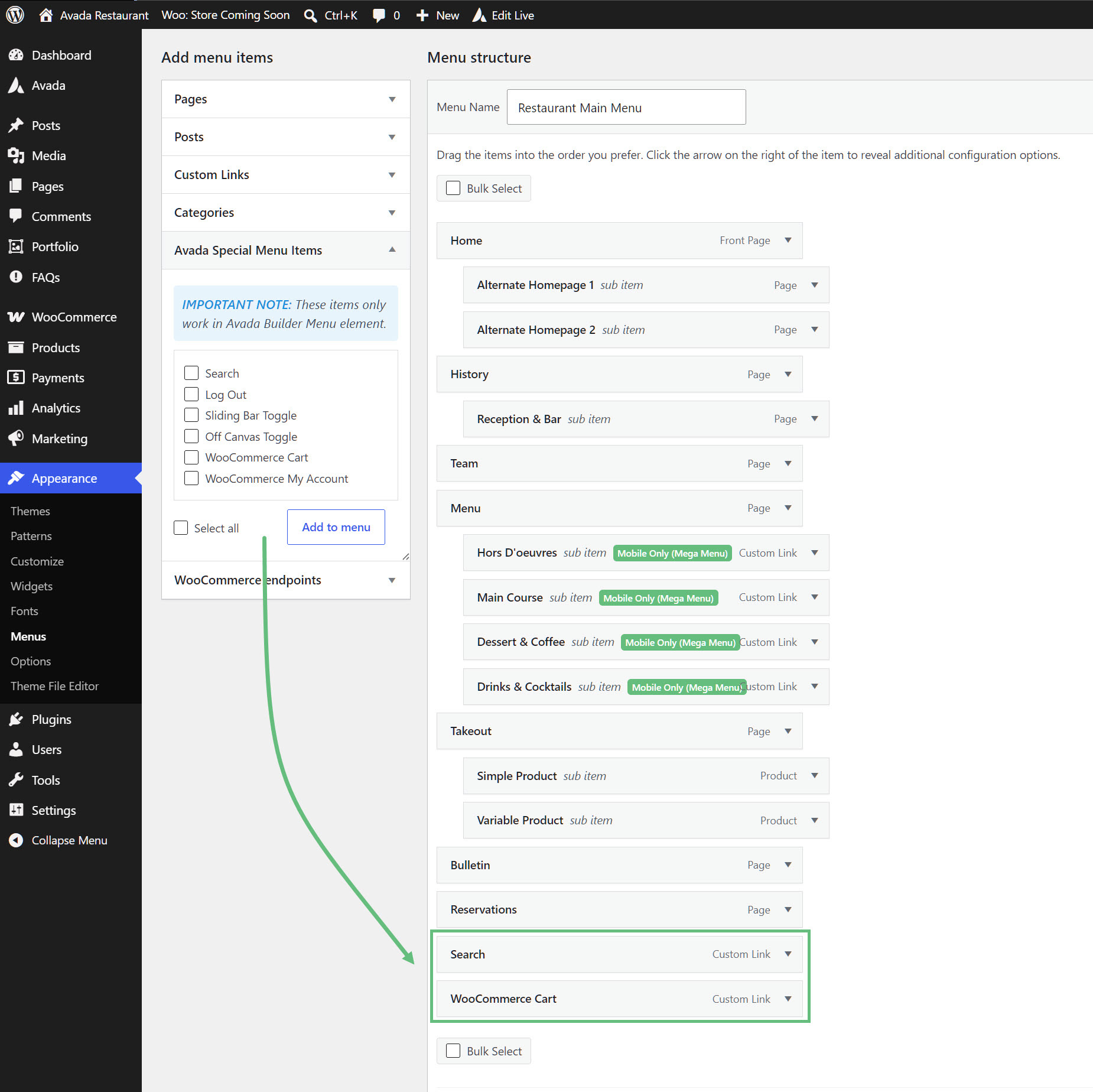This screenshot has height=1092, width=1093.
Task: Open the WooCommerce sidebar icon
Action: coord(16,317)
